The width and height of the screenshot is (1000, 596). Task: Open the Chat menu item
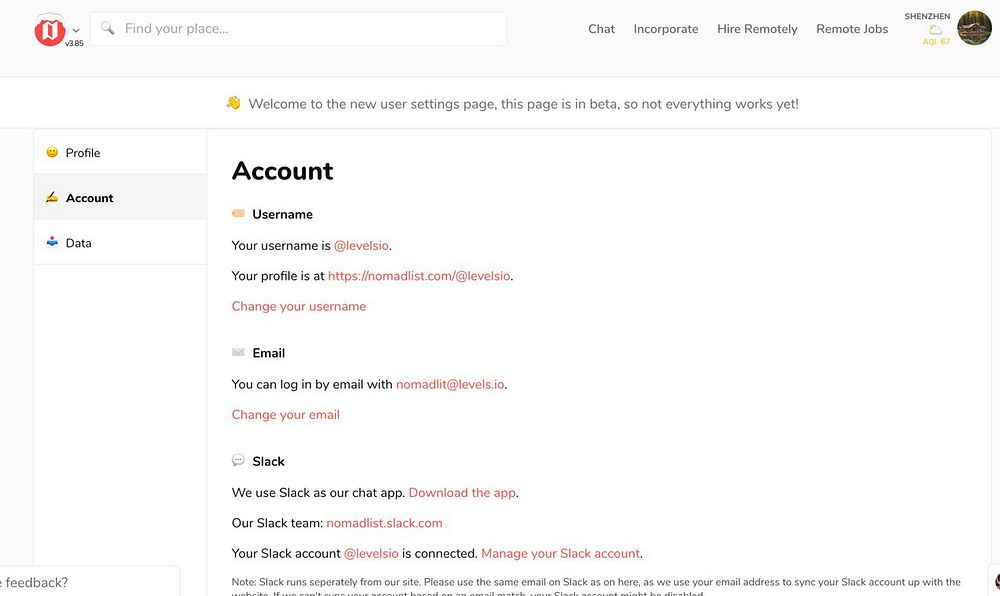coord(601,29)
